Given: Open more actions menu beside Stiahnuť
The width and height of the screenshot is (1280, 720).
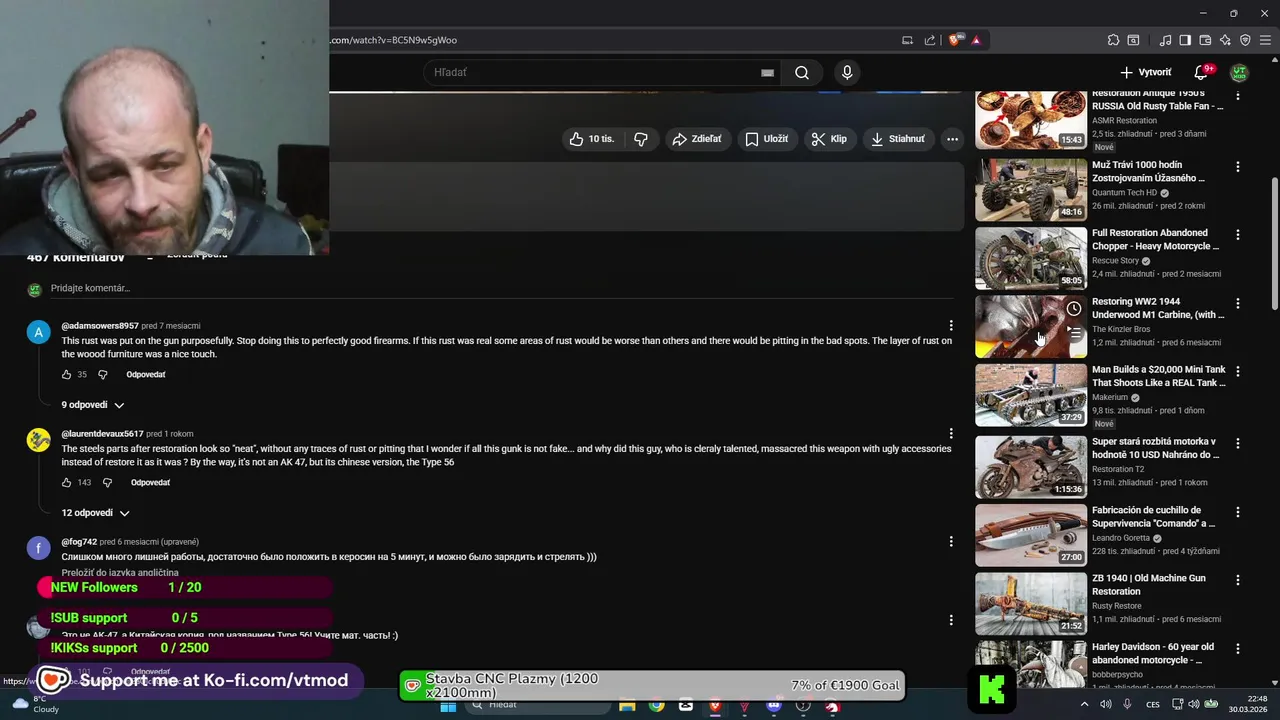Looking at the screenshot, I should (x=952, y=139).
